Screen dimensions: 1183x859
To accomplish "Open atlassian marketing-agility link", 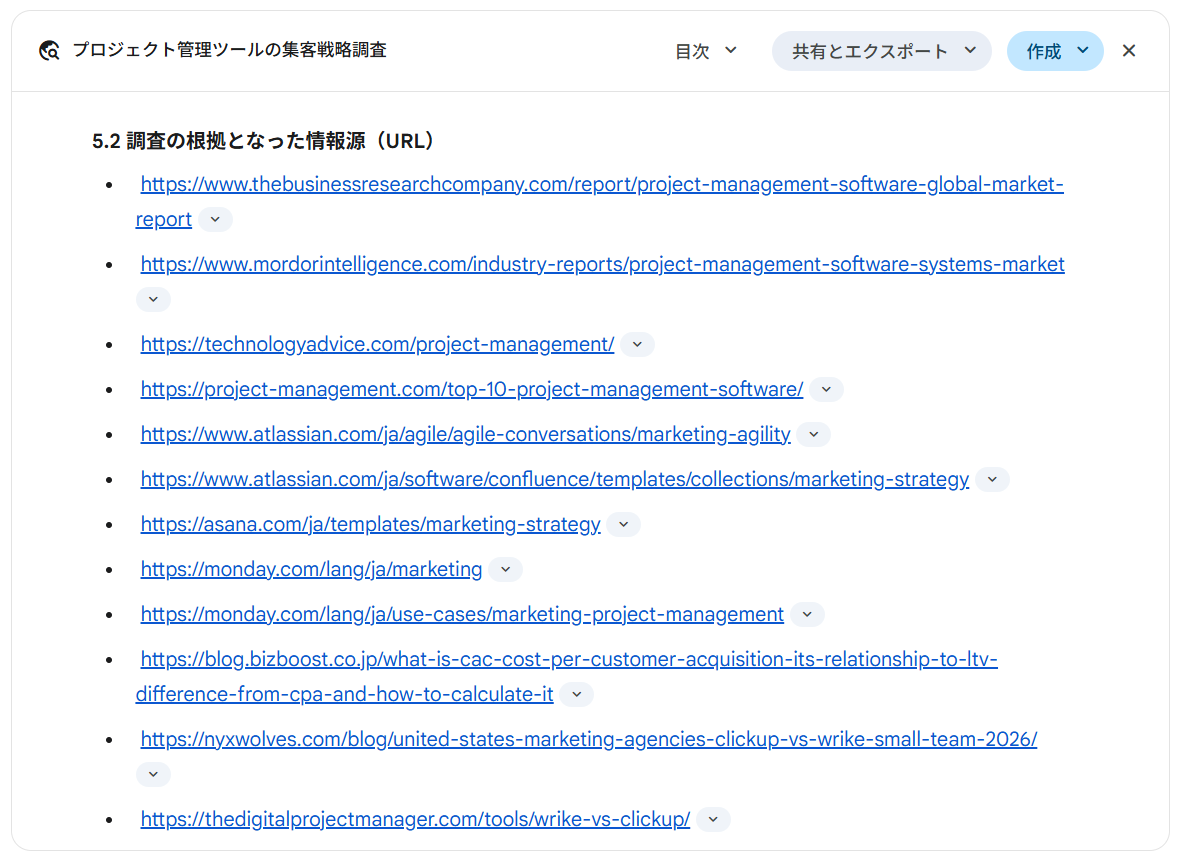I will coord(466,434).
